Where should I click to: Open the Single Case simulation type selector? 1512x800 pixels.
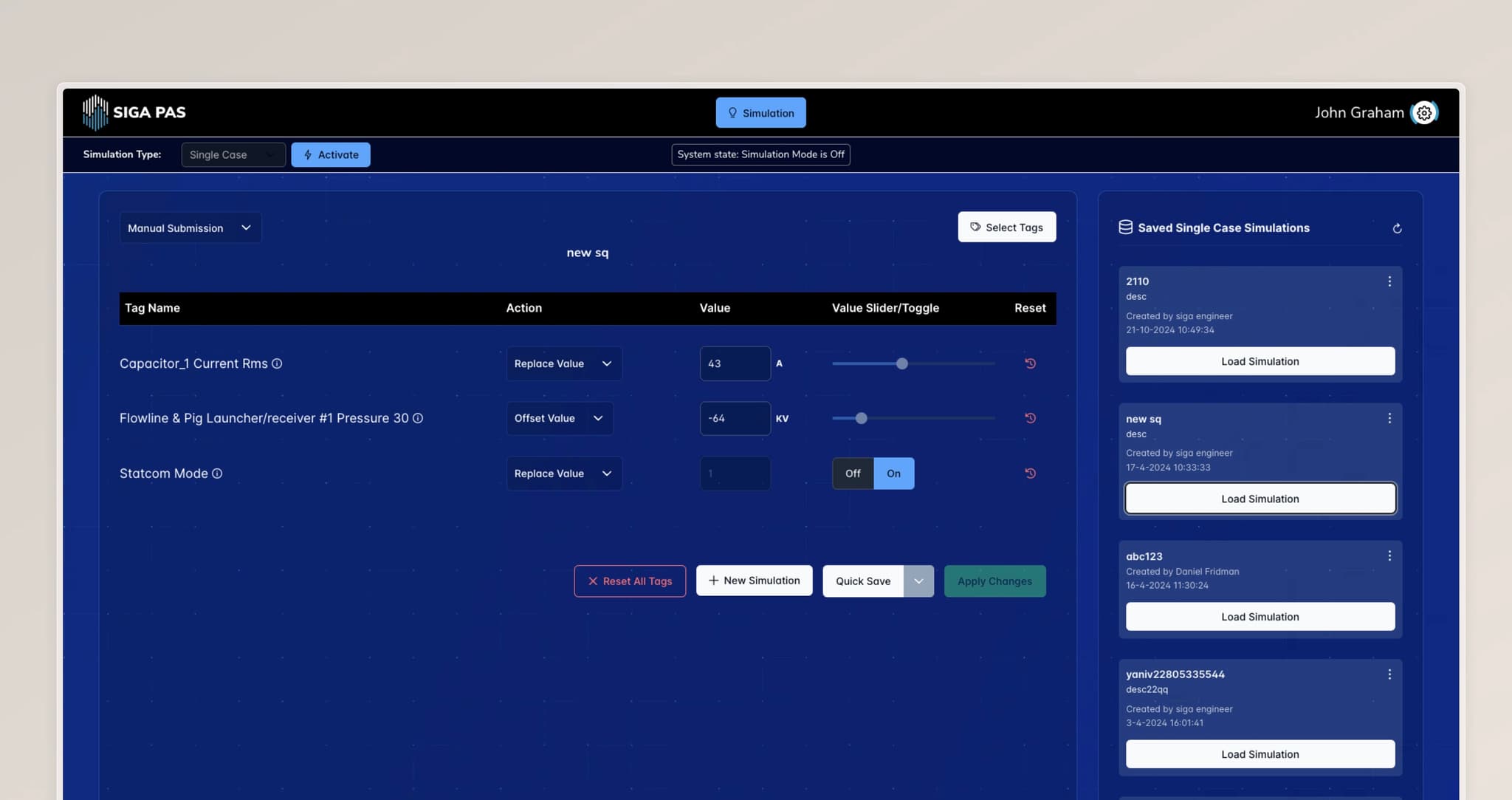233,154
